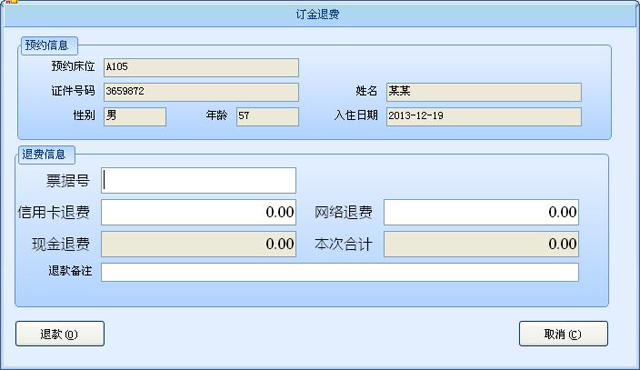
Task: Click the 性别 field showing 男
Action: pyautogui.click(x=135, y=117)
